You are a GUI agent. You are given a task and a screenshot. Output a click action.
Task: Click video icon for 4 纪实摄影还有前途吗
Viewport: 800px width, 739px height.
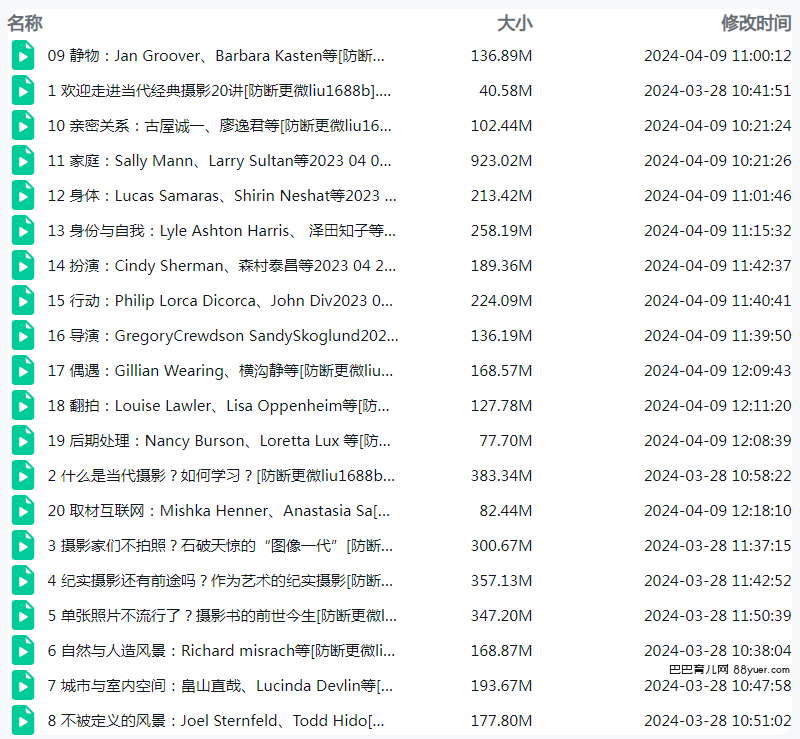click(23, 581)
